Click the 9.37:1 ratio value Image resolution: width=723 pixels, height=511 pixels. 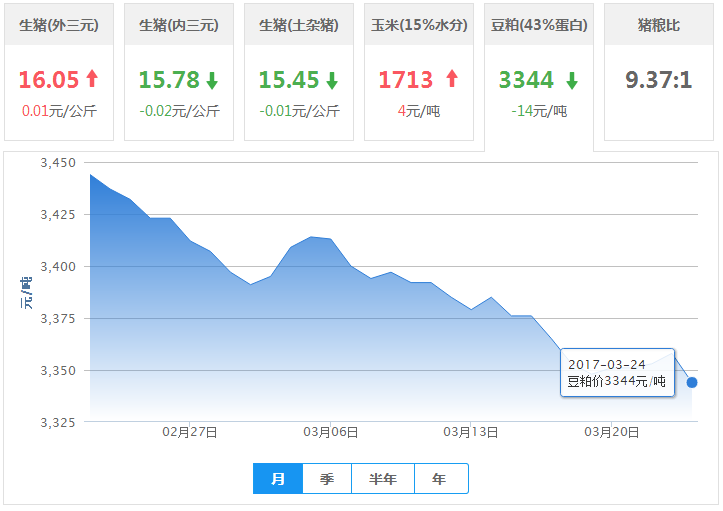tap(659, 80)
